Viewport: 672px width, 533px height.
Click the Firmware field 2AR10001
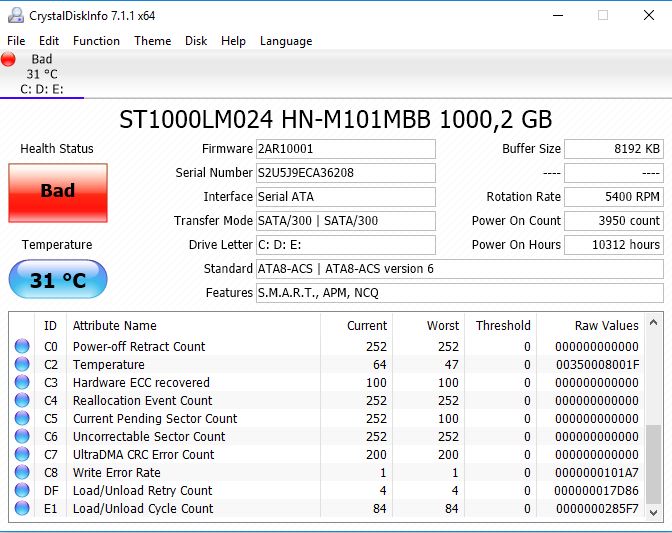346,149
